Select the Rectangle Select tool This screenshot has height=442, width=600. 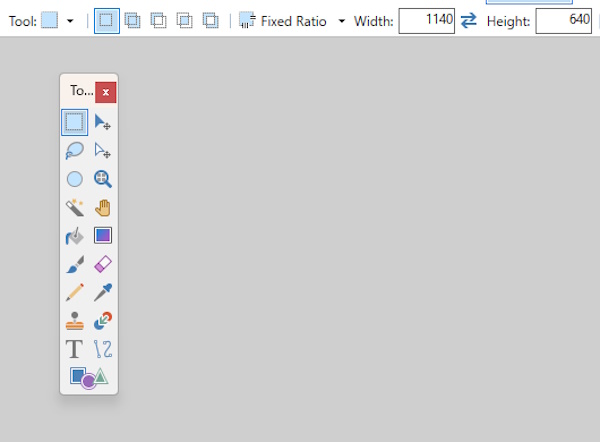pyautogui.click(x=74, y=122)
